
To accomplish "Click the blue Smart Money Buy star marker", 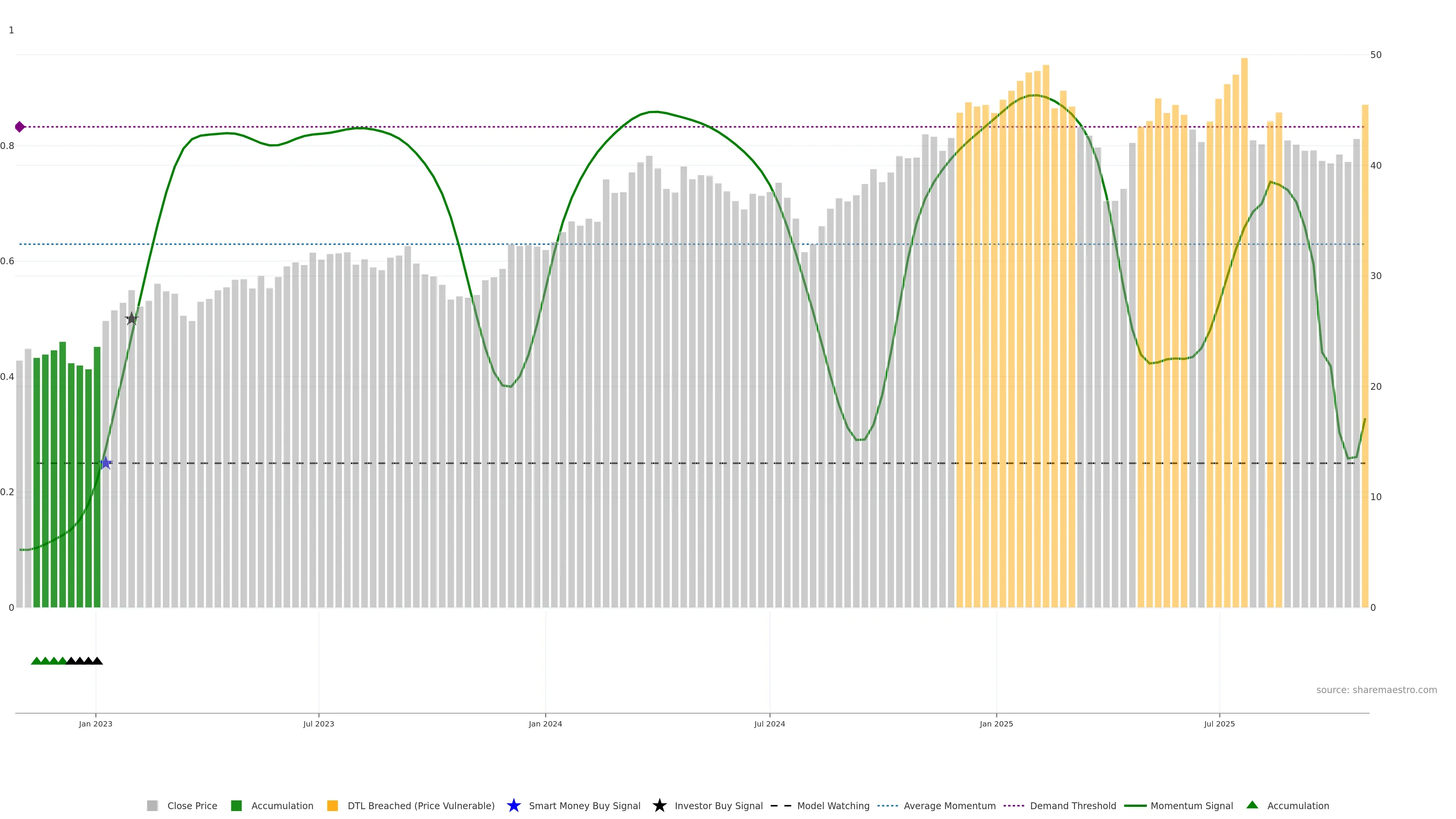I will tap(106, 463).
